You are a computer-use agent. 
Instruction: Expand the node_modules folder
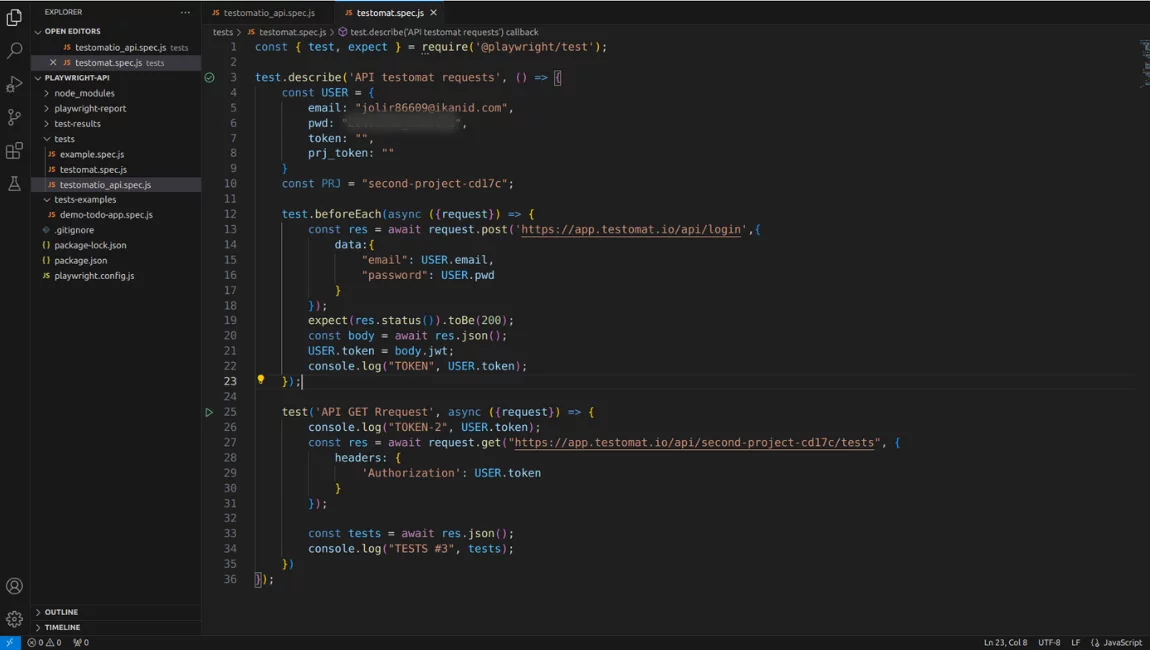point(84,93)
